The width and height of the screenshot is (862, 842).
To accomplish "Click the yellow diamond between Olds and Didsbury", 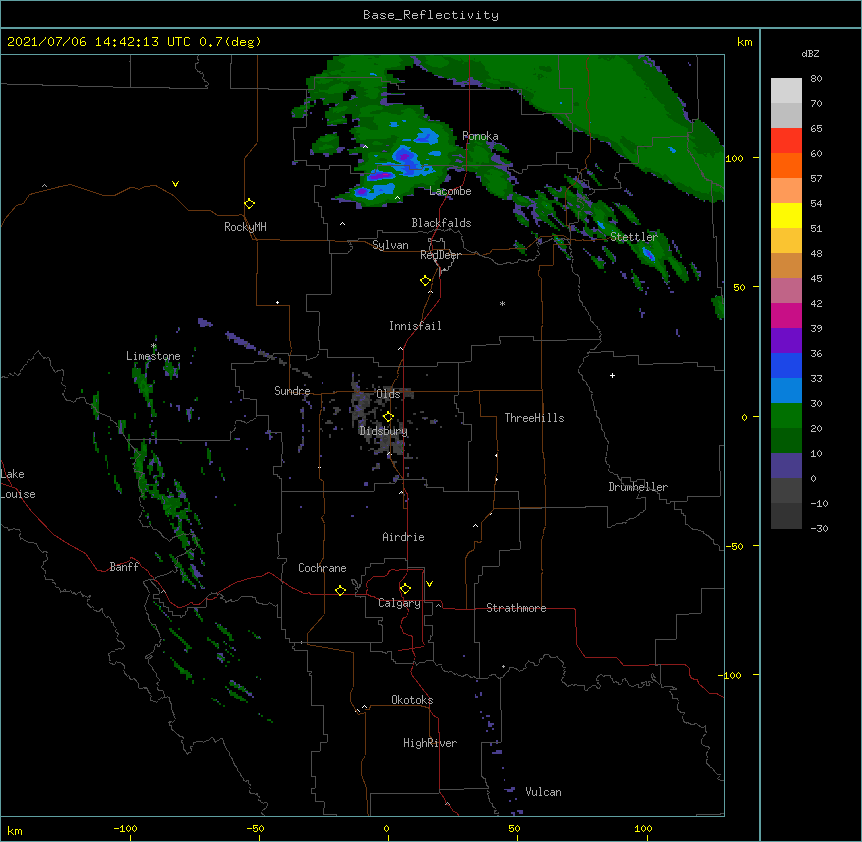I will coord(388,417).
